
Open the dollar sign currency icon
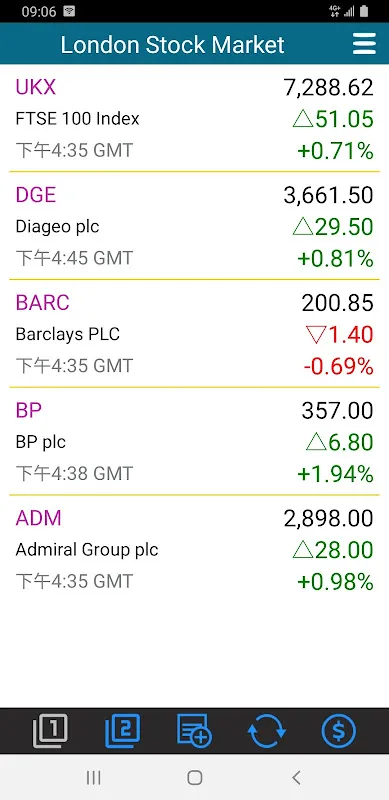pyautogui.click(x=338, y=731)
